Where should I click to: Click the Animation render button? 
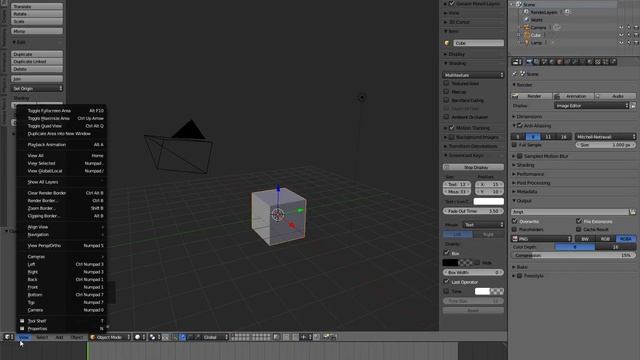(x=573, y=96)
